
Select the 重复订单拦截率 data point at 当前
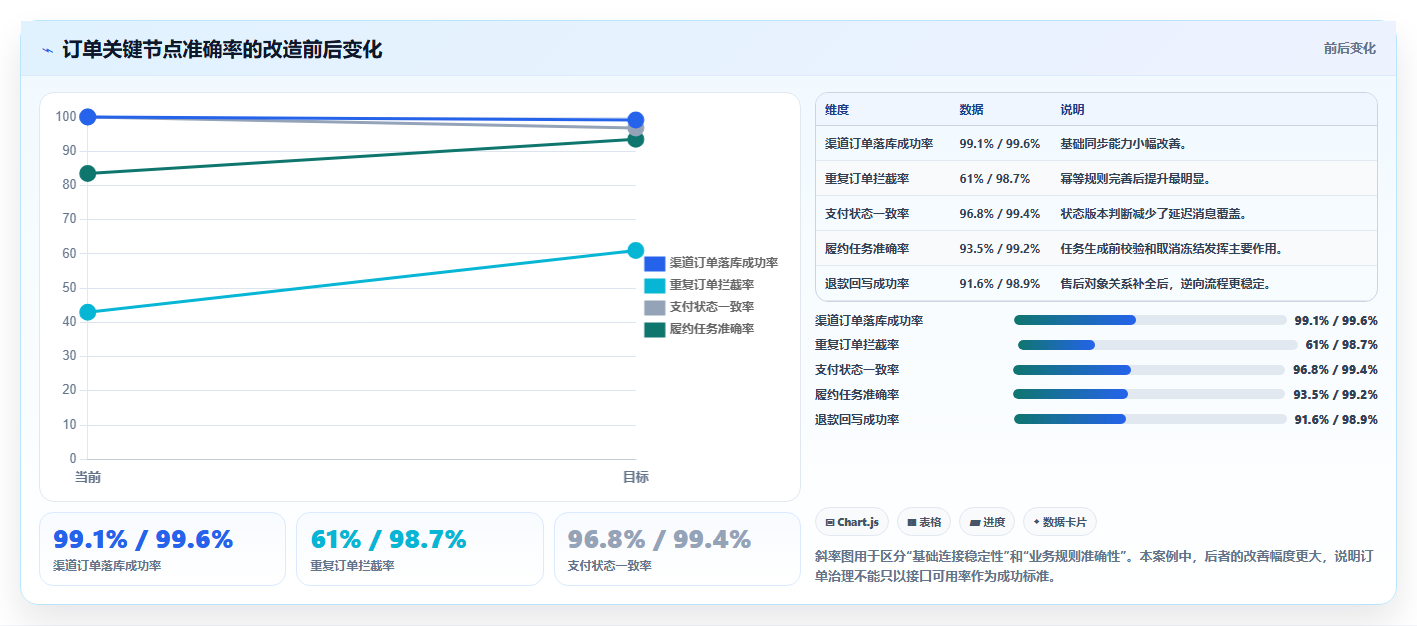click(88, 312)
